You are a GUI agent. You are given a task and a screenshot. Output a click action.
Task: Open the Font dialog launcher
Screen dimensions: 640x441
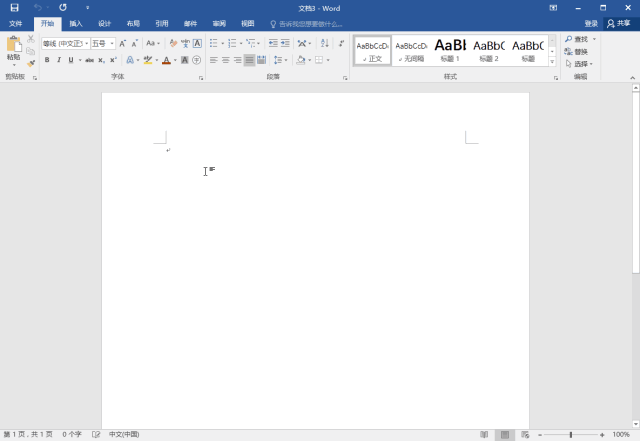tap(201, 78)
